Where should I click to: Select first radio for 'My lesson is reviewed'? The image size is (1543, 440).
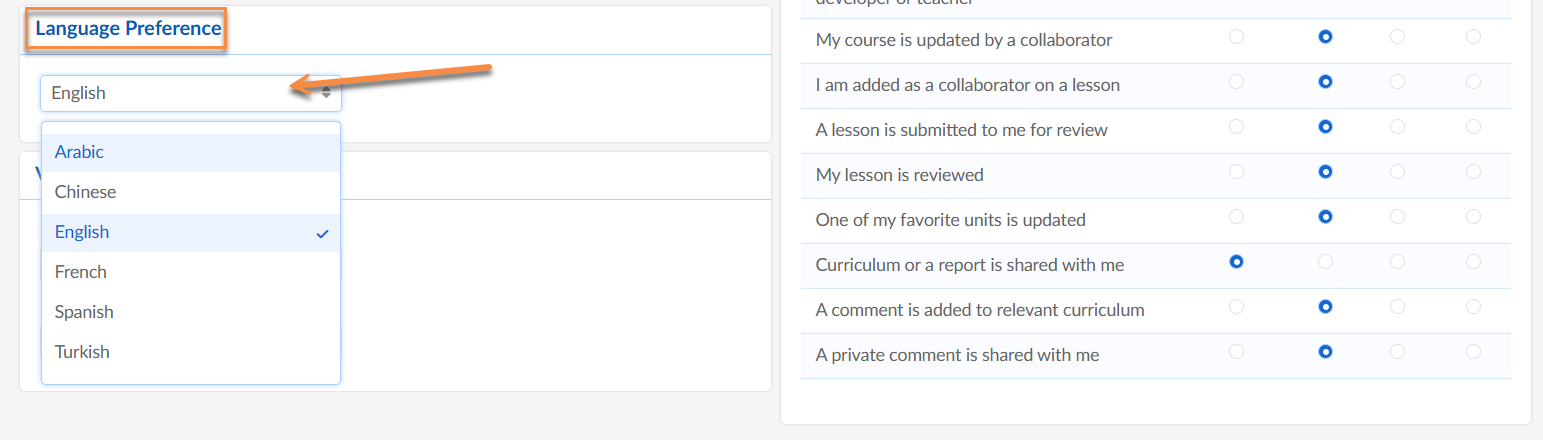coord(1237,172)
